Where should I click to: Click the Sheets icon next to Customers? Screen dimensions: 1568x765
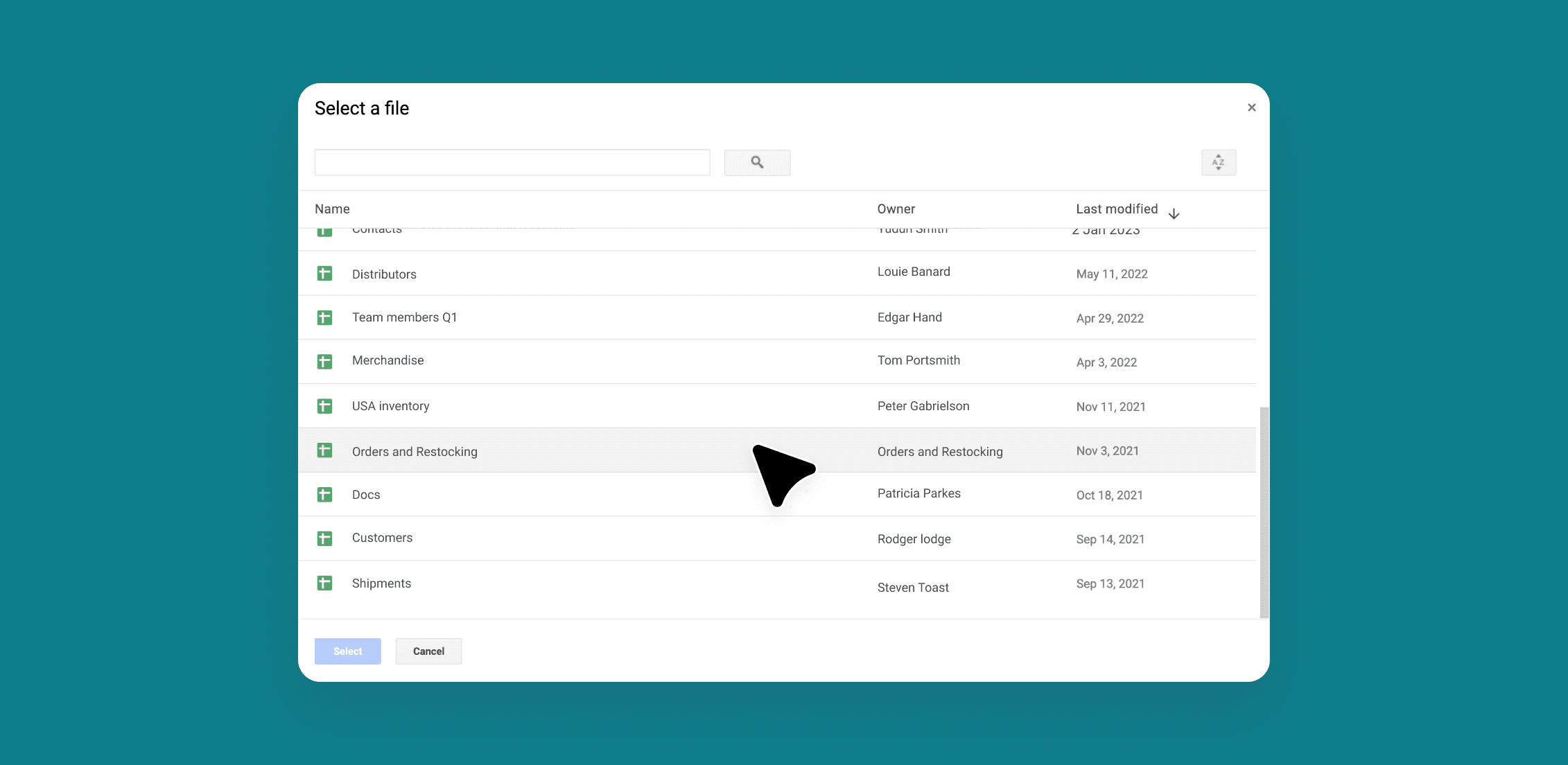pyautogui.click(x=324, y=538)
